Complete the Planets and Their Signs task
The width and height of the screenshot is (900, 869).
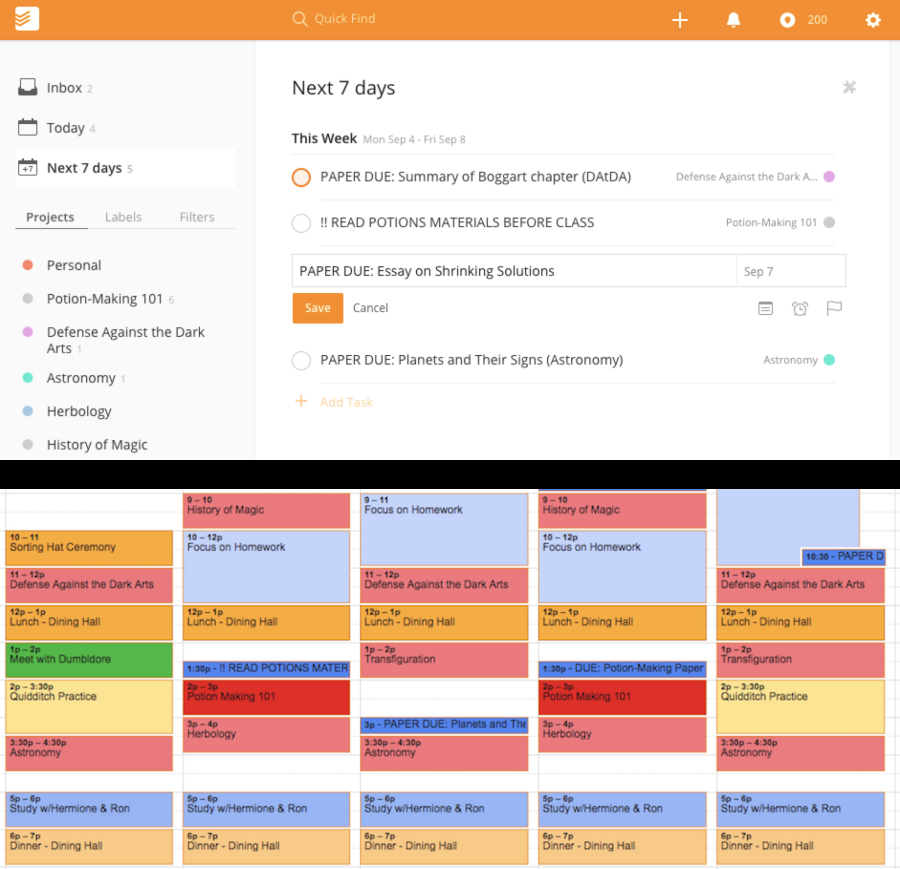301,360
